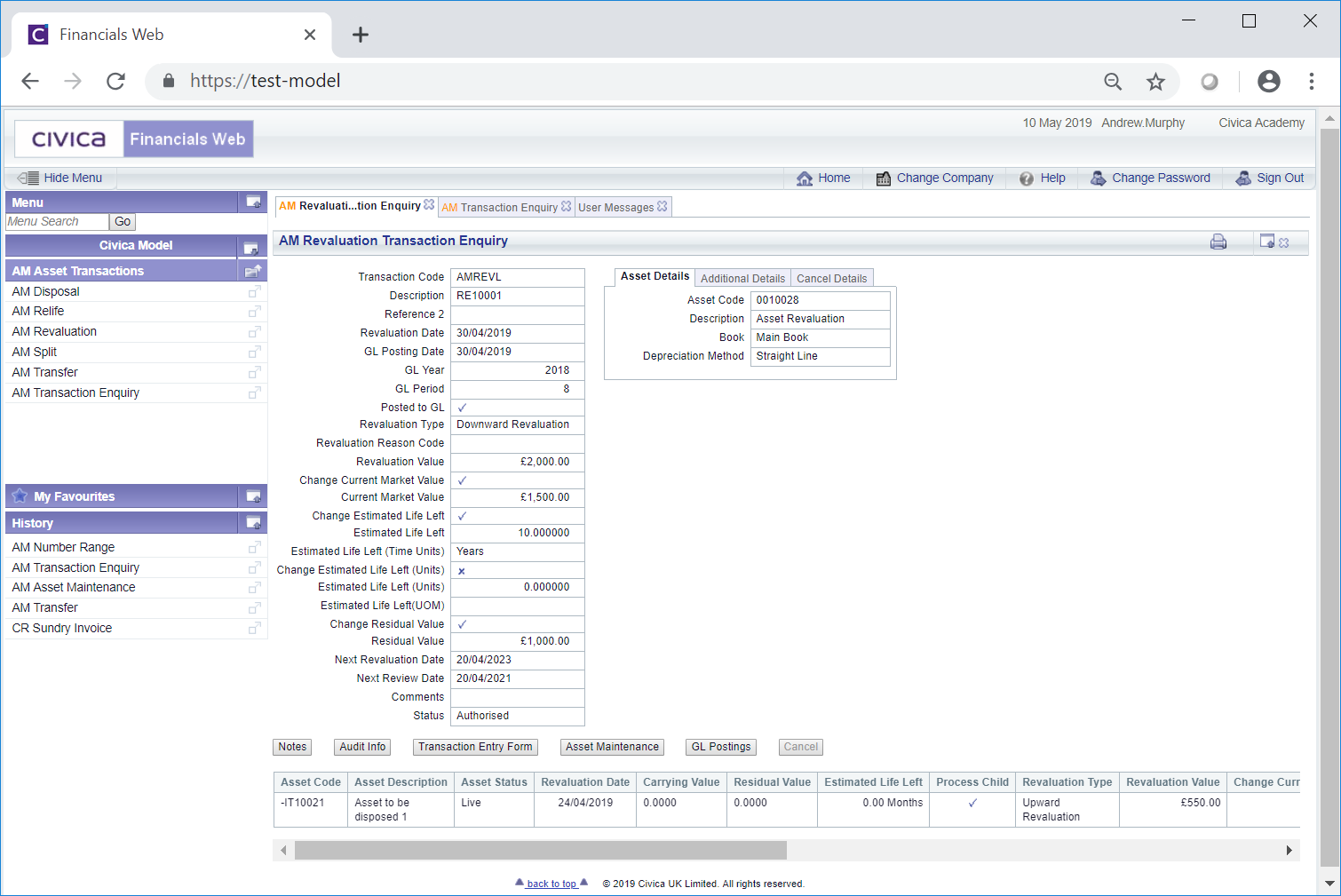
Task: Select the Asset Details tab
Action: (655, 276)
